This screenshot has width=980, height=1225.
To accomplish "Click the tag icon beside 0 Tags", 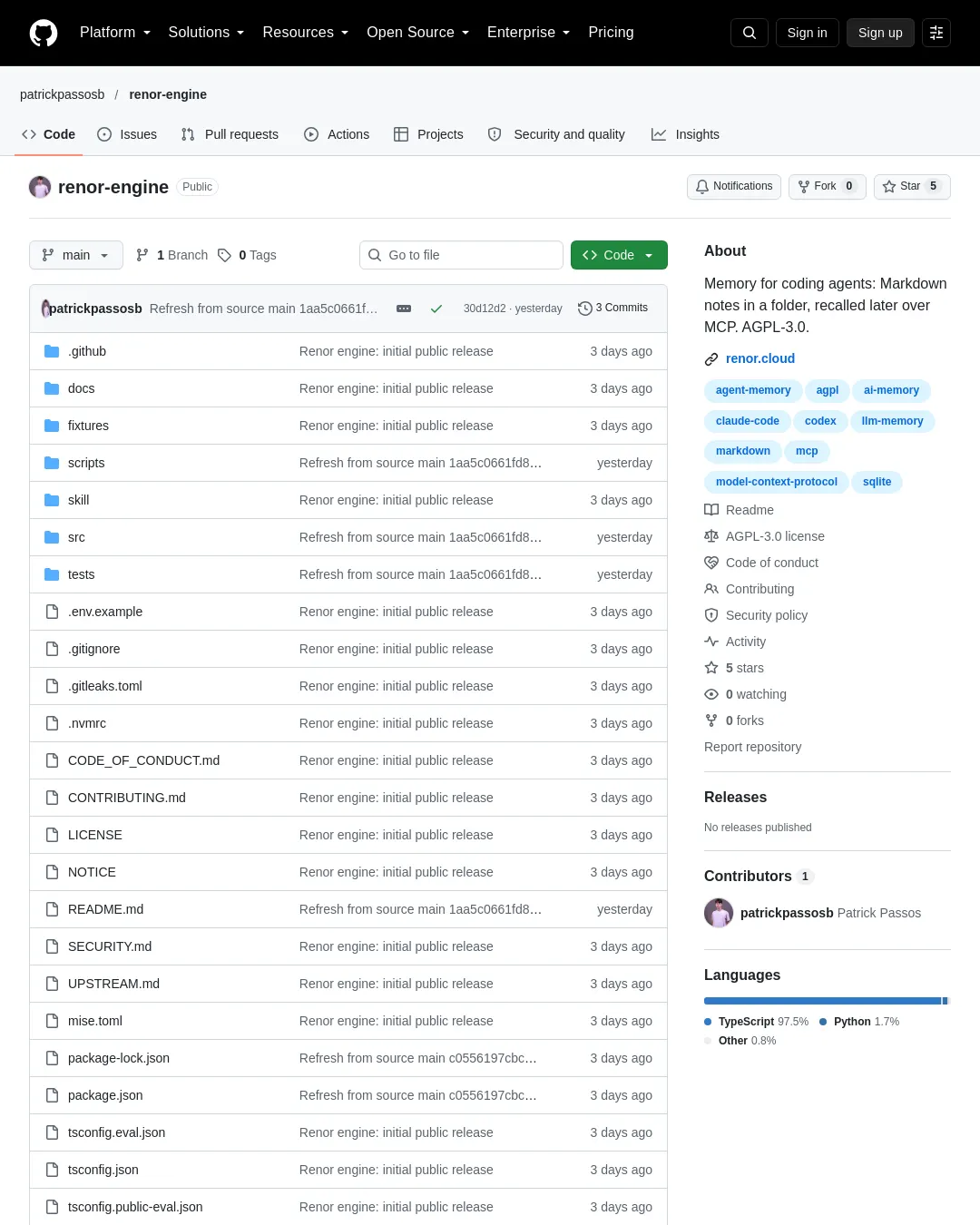I will point(224,255).
